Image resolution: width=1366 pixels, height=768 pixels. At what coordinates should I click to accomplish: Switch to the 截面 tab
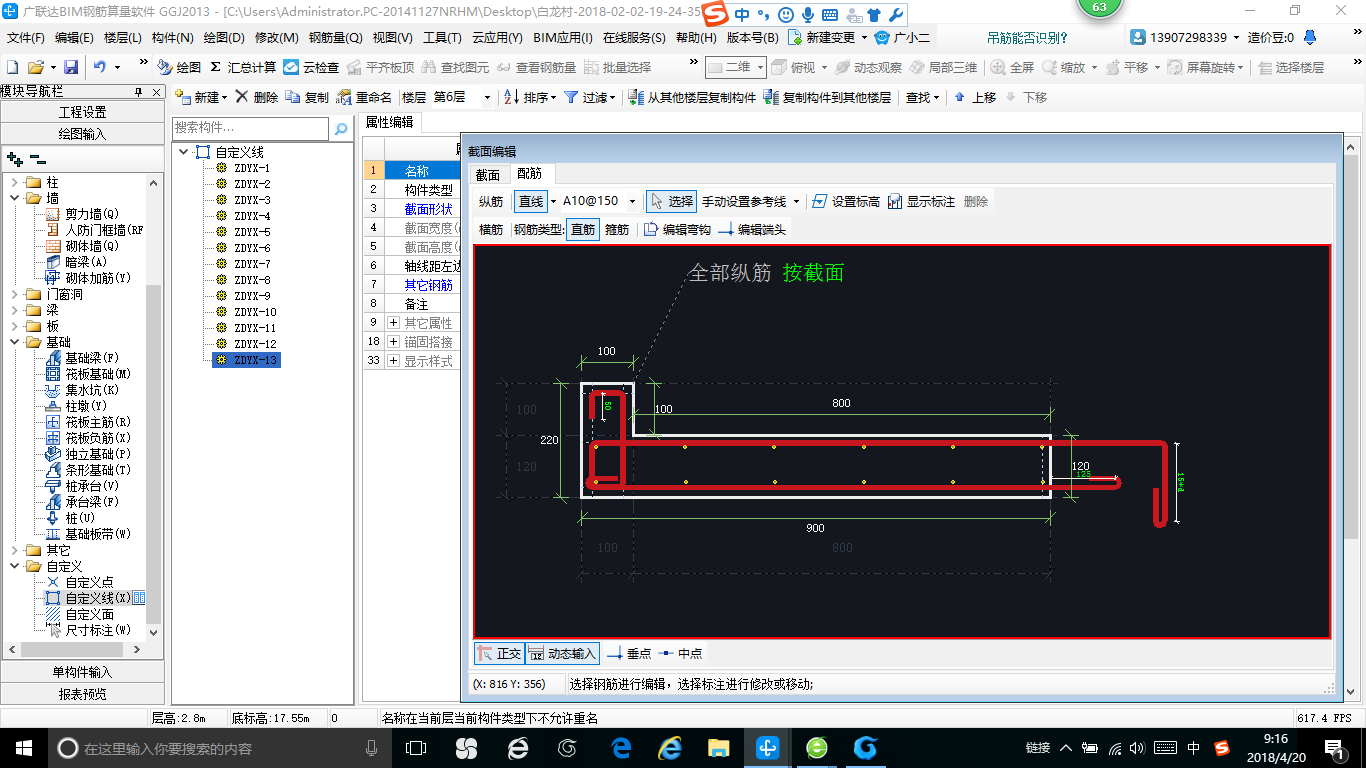click(487, 174)
